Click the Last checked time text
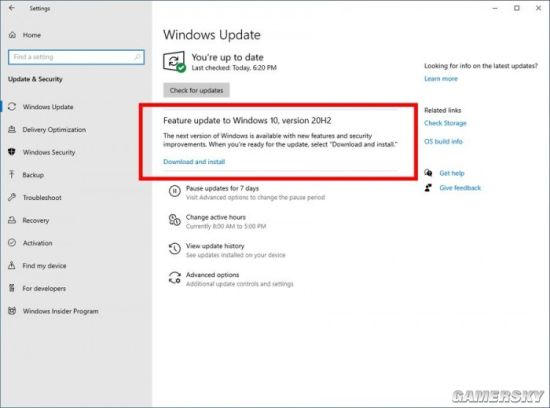This screenshot has height=408, width=550. coord(234,67)
